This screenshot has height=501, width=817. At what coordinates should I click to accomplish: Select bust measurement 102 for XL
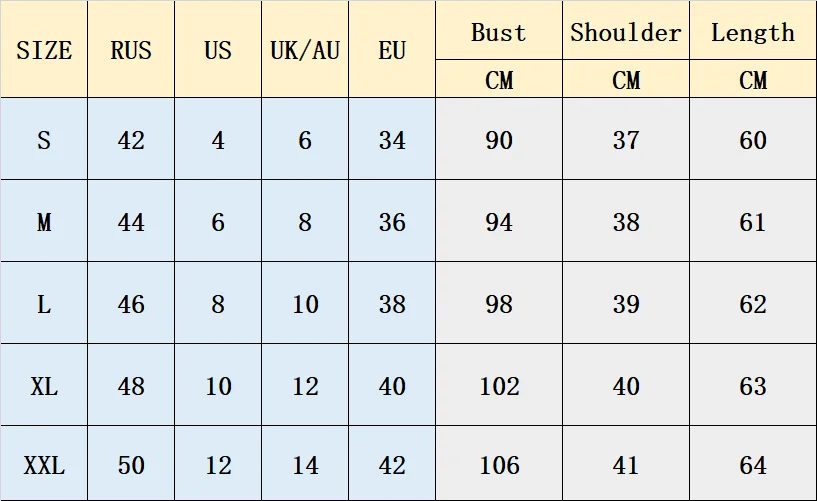click(x=499, y=386)
